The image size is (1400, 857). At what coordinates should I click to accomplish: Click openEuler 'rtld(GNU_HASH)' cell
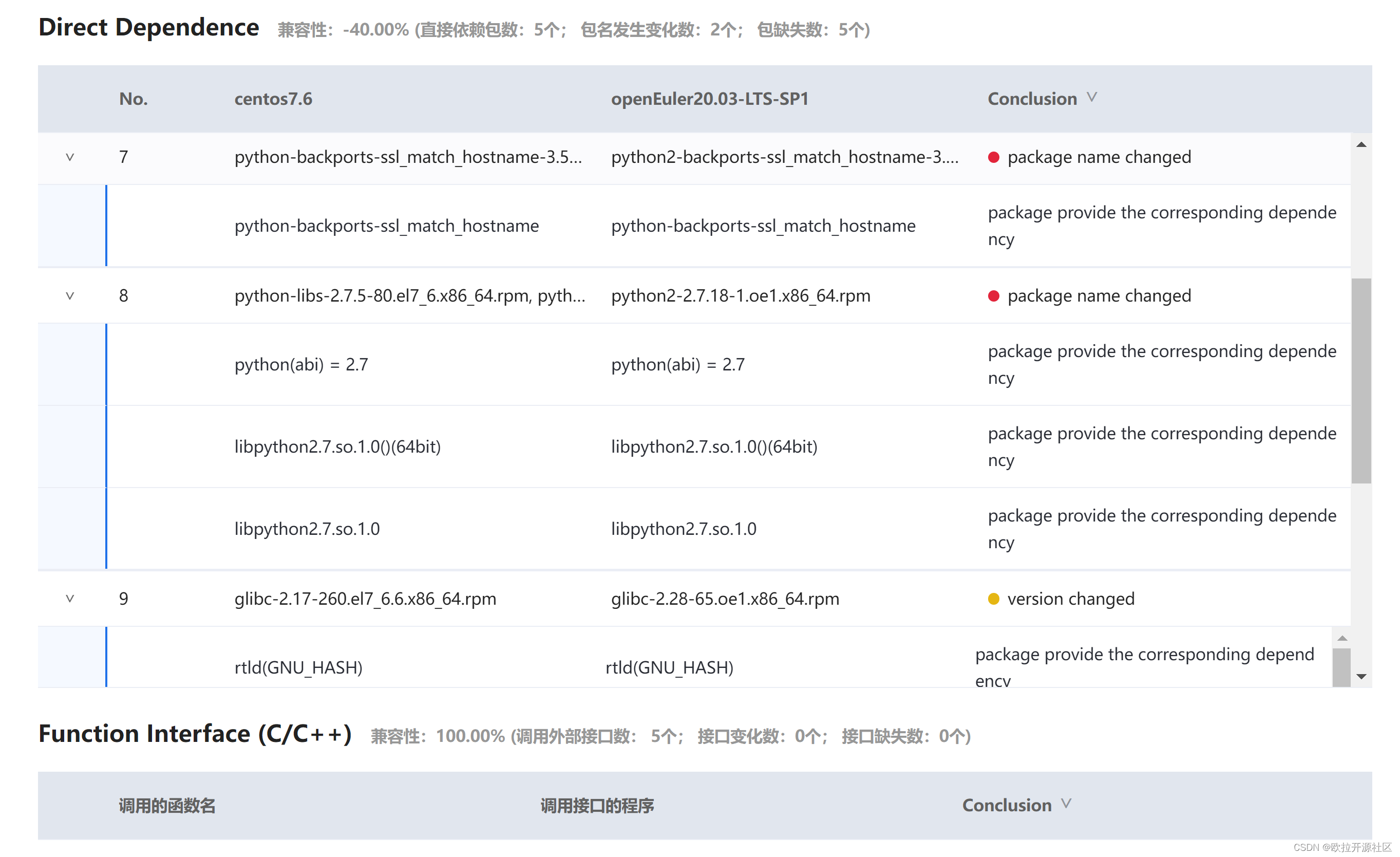[x=669, y=668]
